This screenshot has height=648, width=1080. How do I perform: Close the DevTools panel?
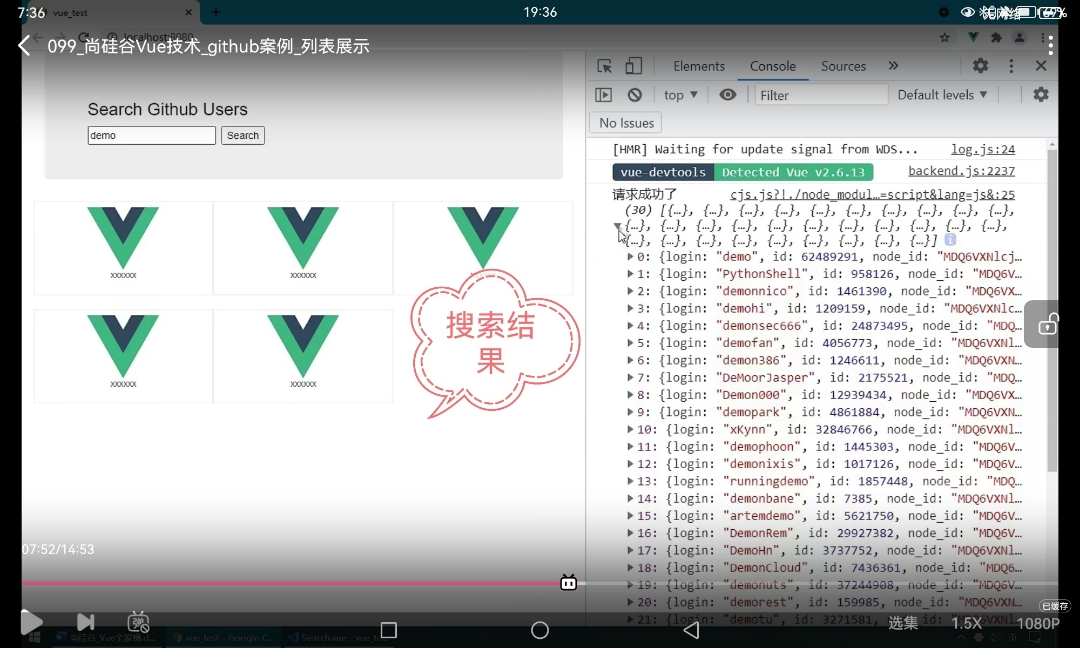click(1041, 65)
